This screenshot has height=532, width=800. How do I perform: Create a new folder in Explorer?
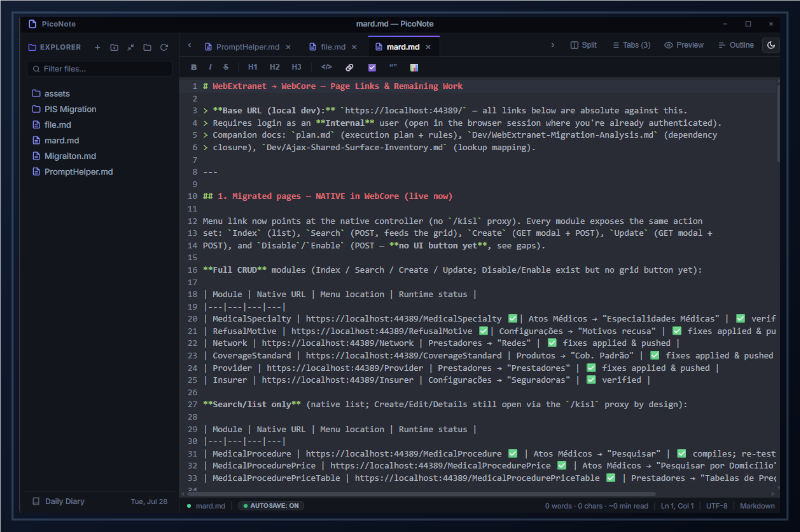[114, 47]
